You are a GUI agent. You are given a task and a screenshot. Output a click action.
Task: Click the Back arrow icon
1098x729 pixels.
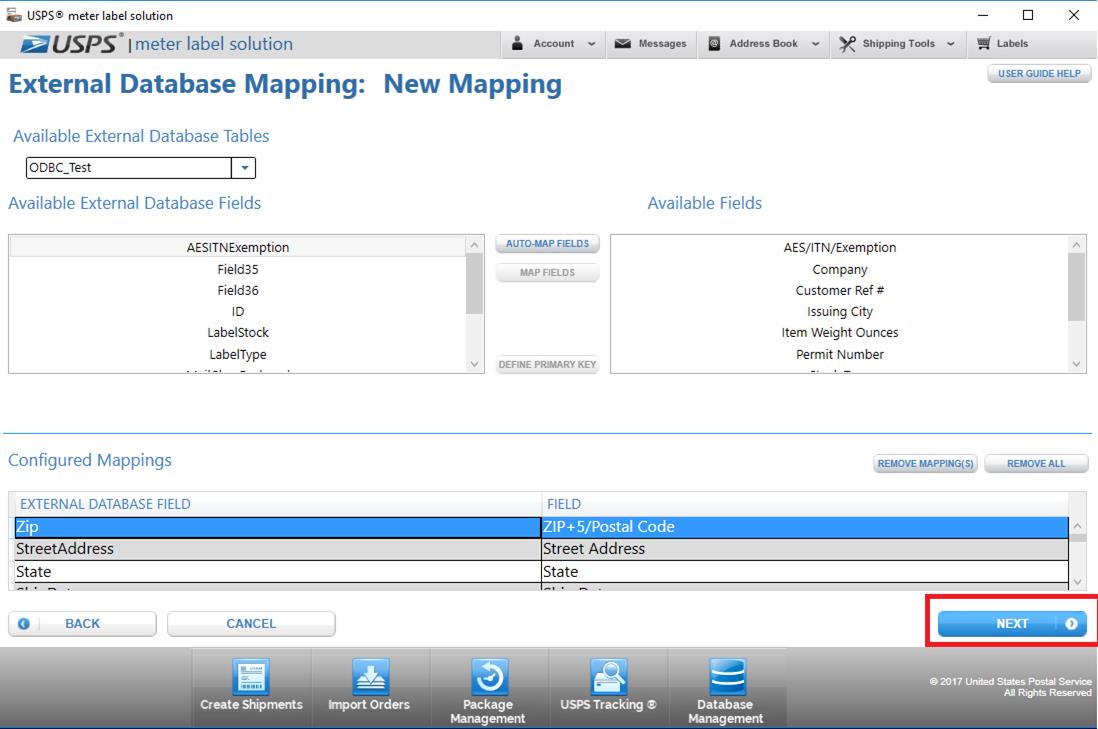click(x=24, y=623)
